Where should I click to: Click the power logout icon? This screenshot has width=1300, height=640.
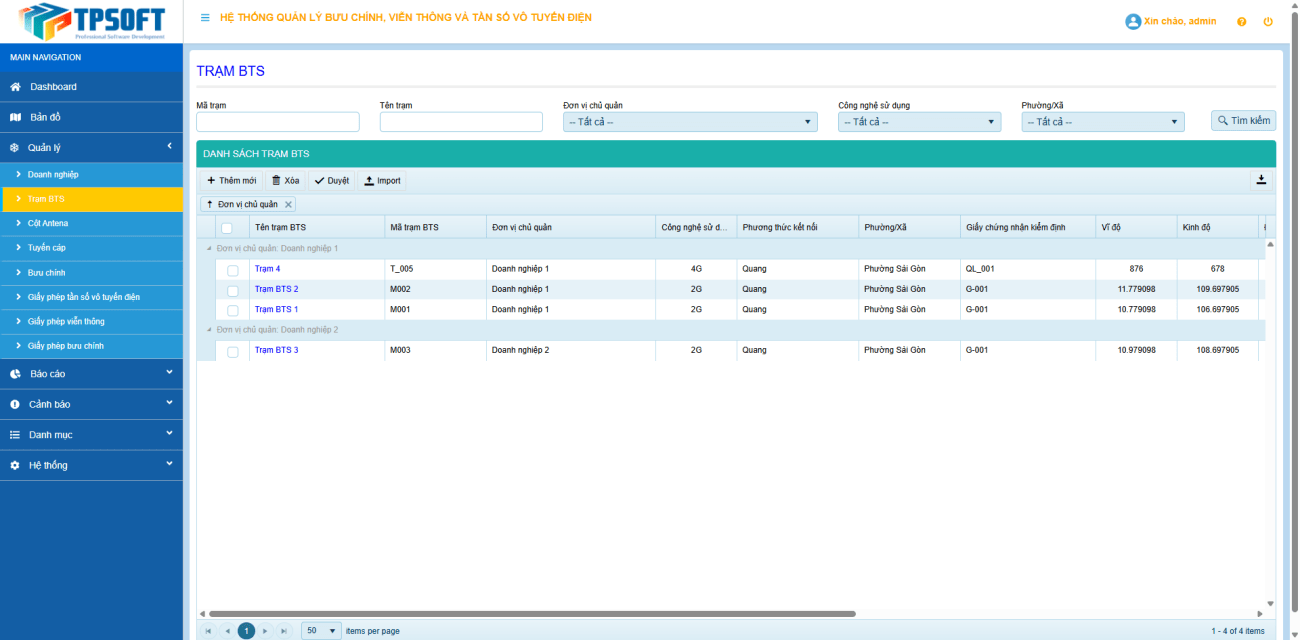click(1268, 22)
